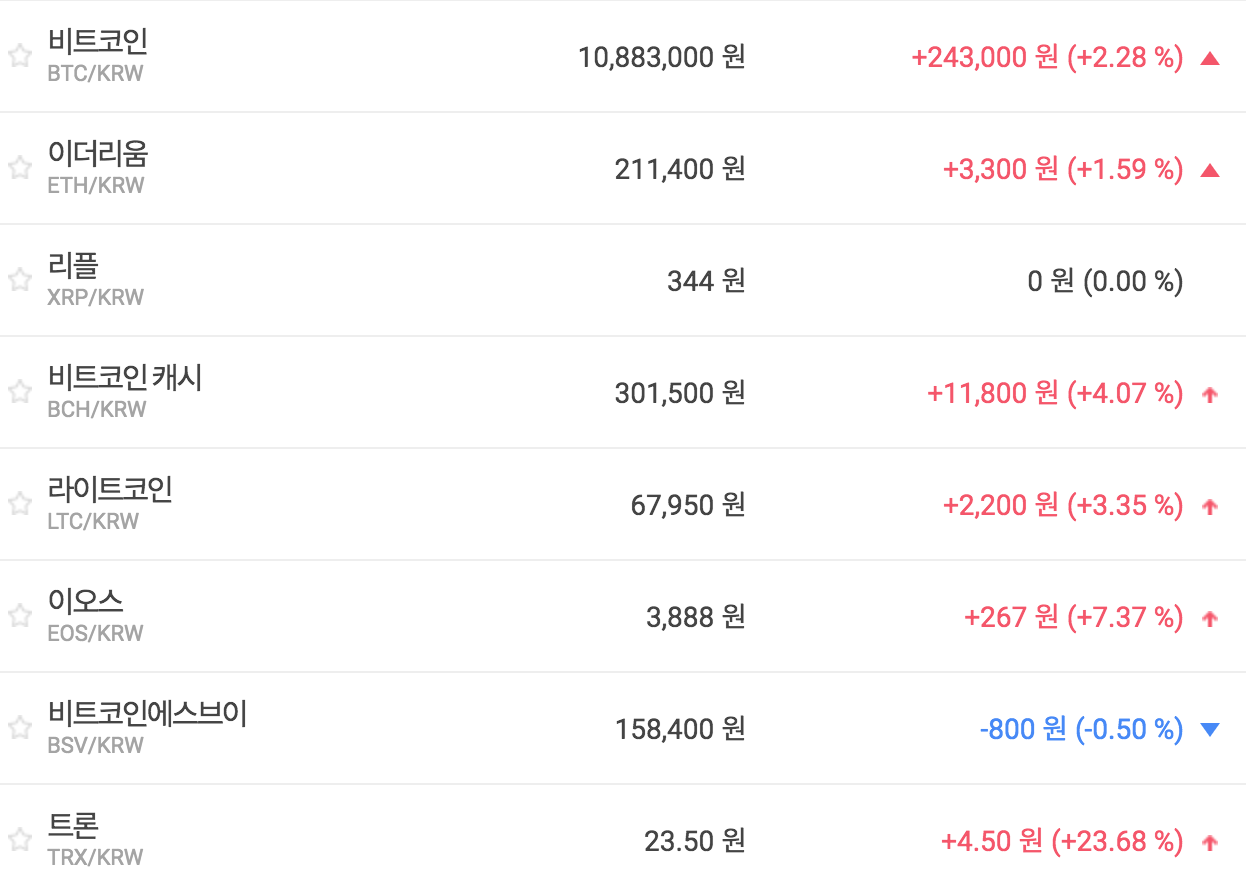1246x894 pixels.
Task: Click the 67,950 원 Litecoin price
Action: point(688,505)
